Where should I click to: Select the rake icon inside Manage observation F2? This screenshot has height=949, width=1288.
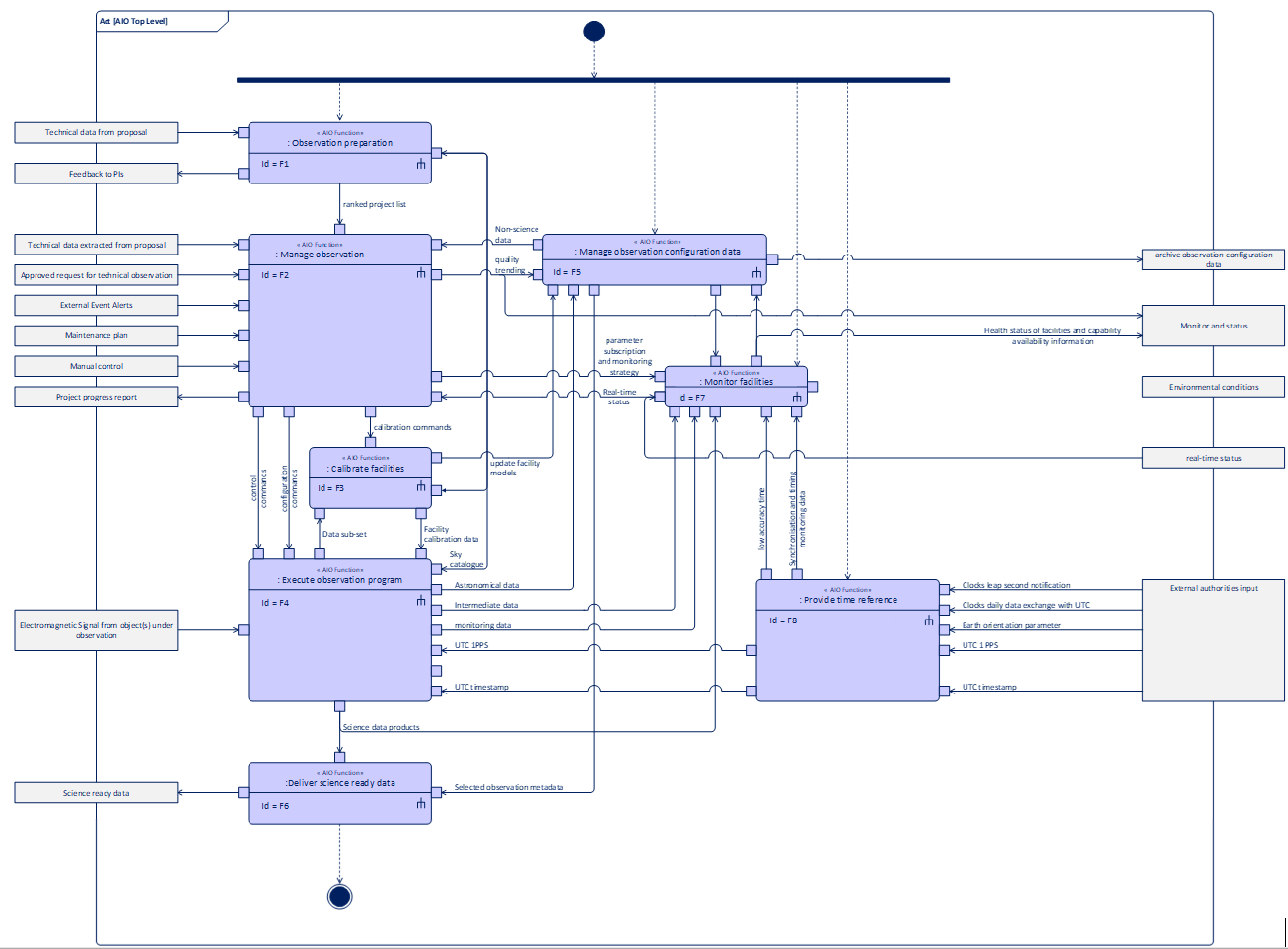coord(419,274)
